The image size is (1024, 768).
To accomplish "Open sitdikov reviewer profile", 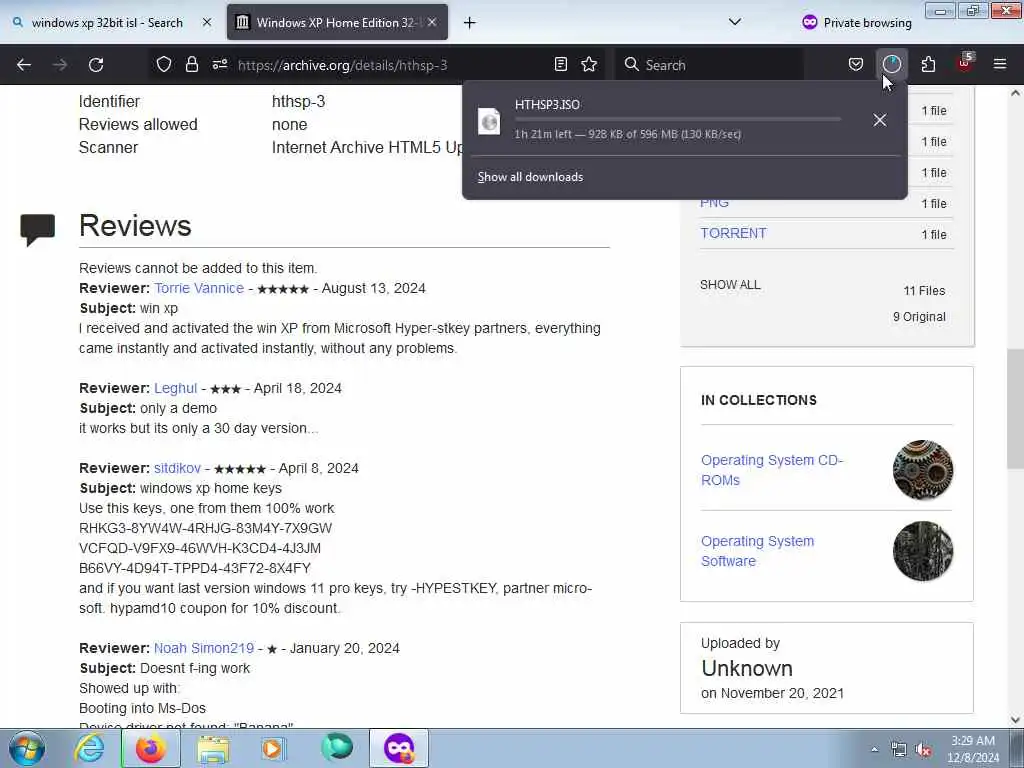I will (x=178, y=468).
